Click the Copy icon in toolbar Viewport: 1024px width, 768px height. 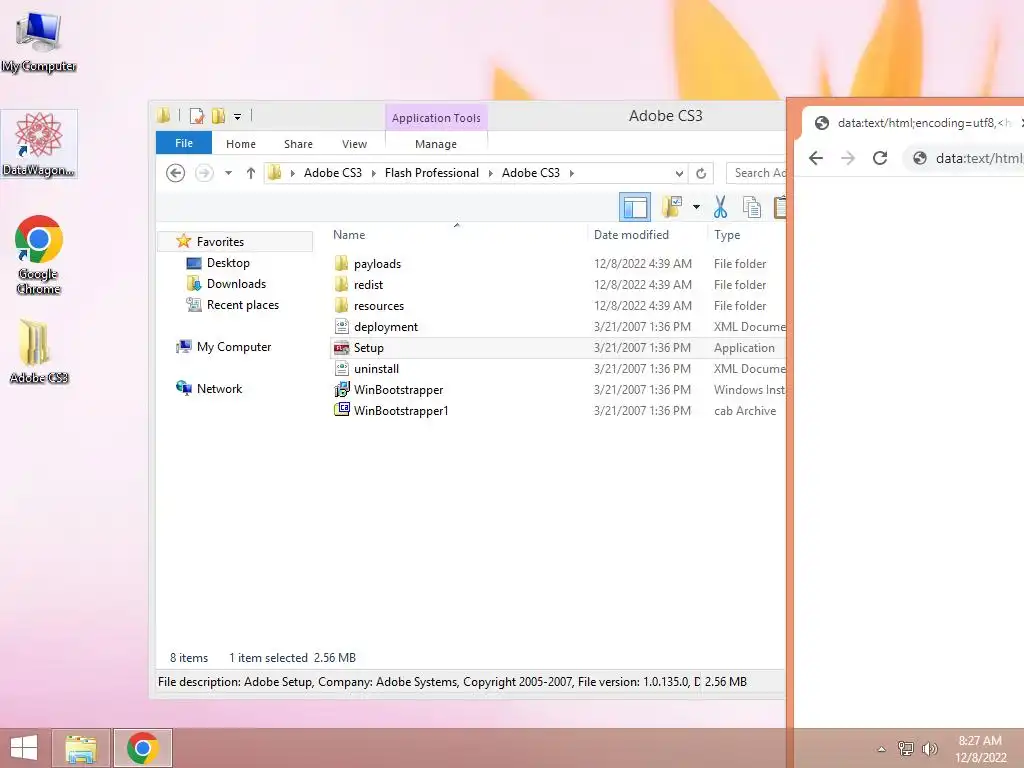[752, 207]
